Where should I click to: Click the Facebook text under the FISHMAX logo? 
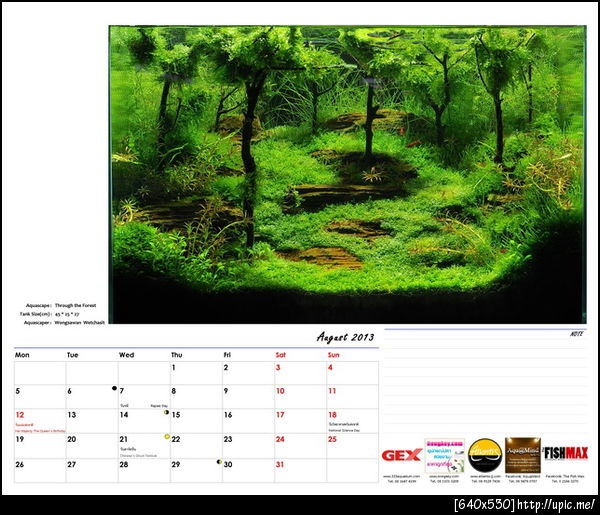565,477
